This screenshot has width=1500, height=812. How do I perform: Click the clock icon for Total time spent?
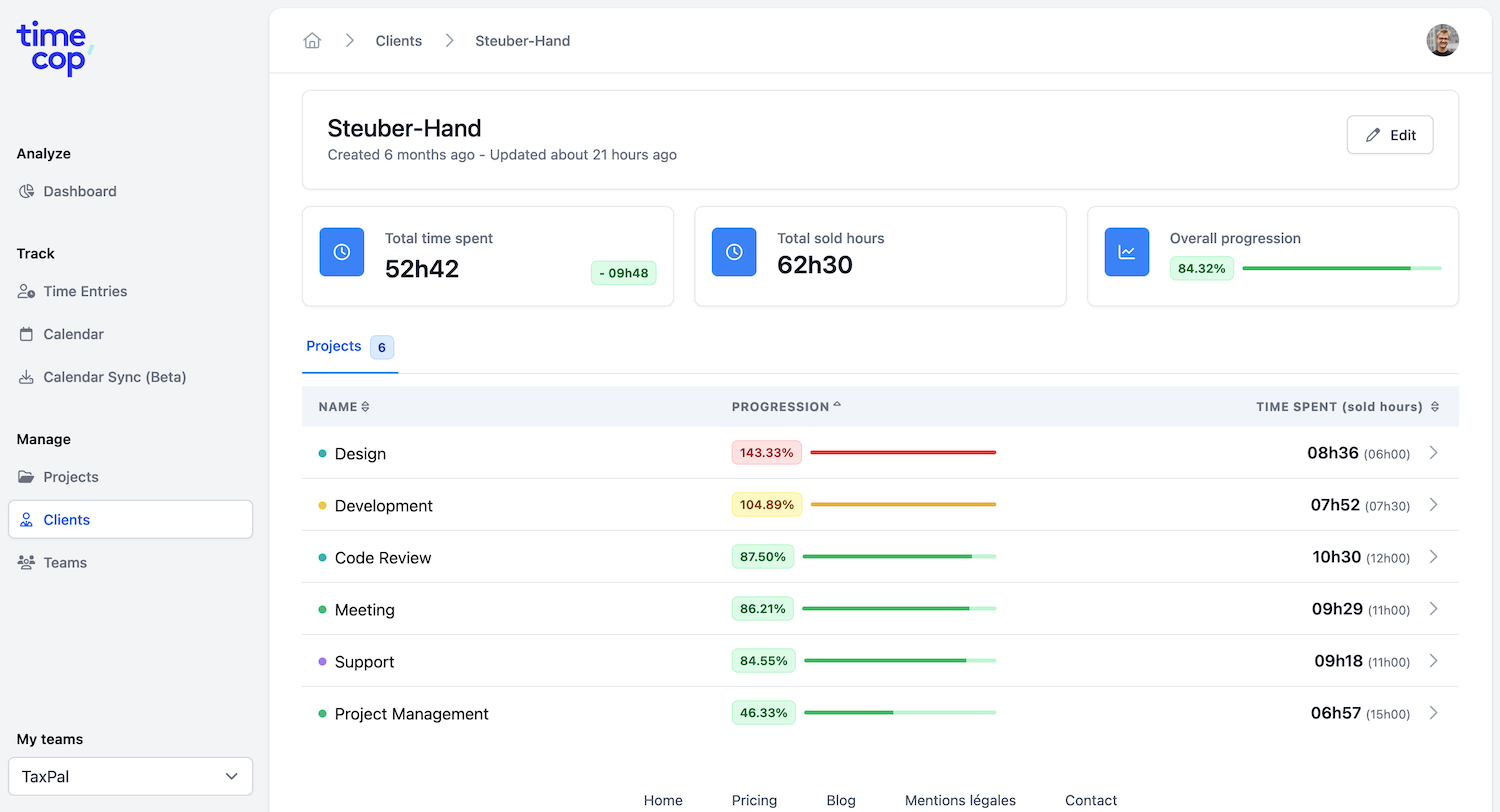tap(342, 252)
